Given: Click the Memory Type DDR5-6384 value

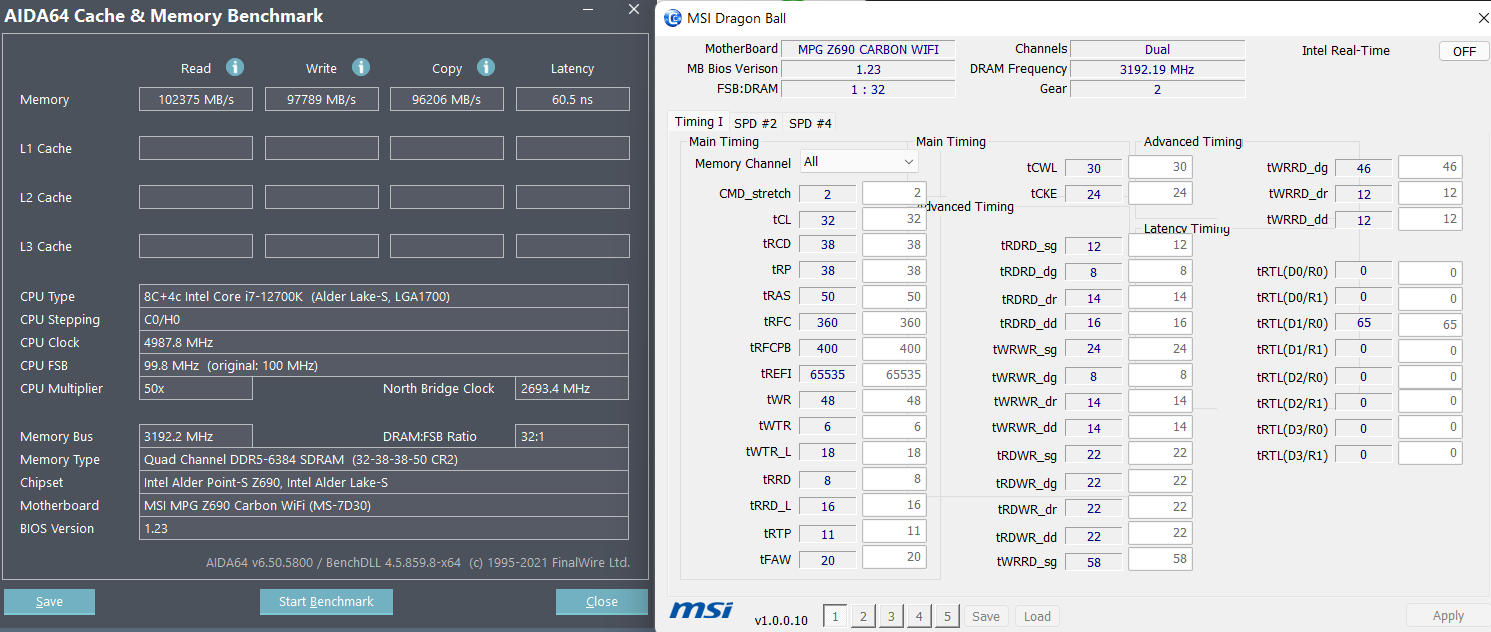Looking at the screenshot, I should pyautogui.click(x=384, y=459).
